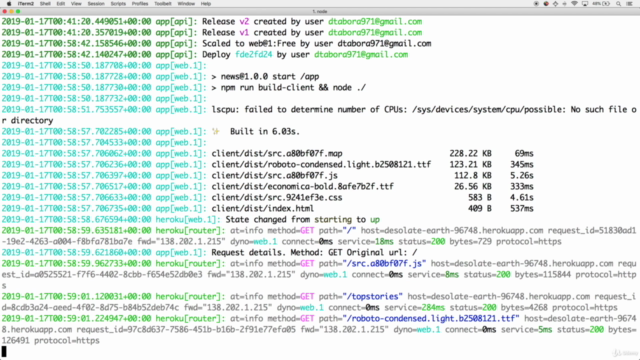
Task: Maximize the window with green button
Action: [x=18, y=11]
